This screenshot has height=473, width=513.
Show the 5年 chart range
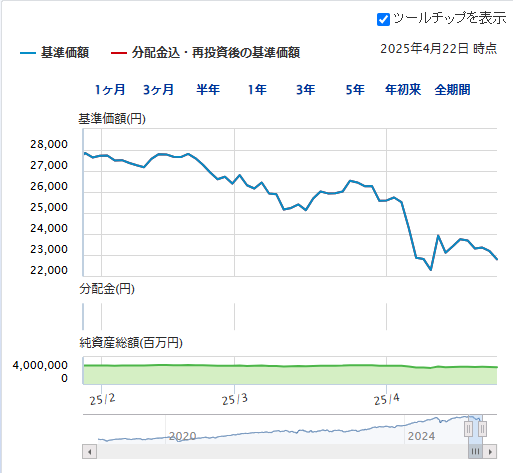click(x=355, y=90)
